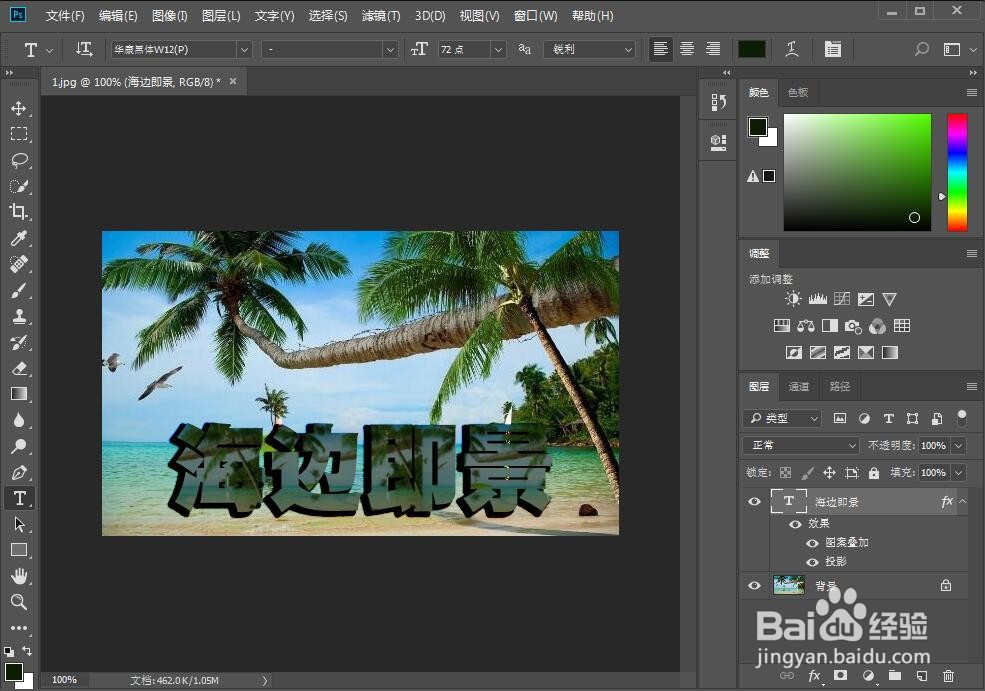Open the 滤镜(T) menu

click(381, 16)
